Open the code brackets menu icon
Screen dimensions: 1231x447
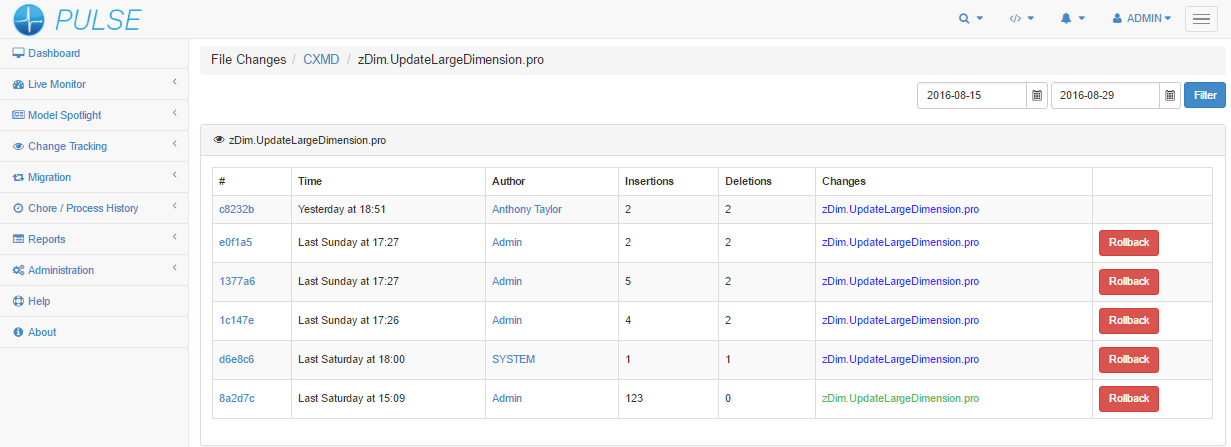(1021, 18)
